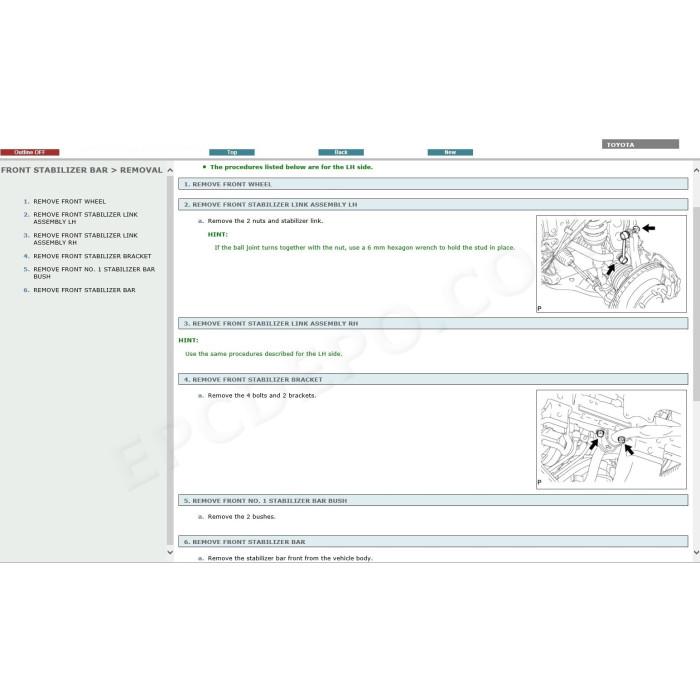The width and height of the screenshot is (700, 700).
Task: Click main content scroll-up arrow
Action: coord(696,170)
